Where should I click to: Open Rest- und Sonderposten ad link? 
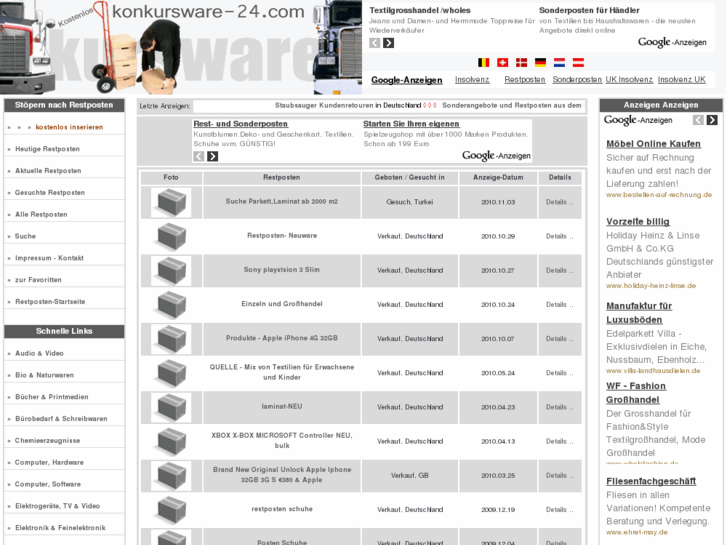[241, 124]
